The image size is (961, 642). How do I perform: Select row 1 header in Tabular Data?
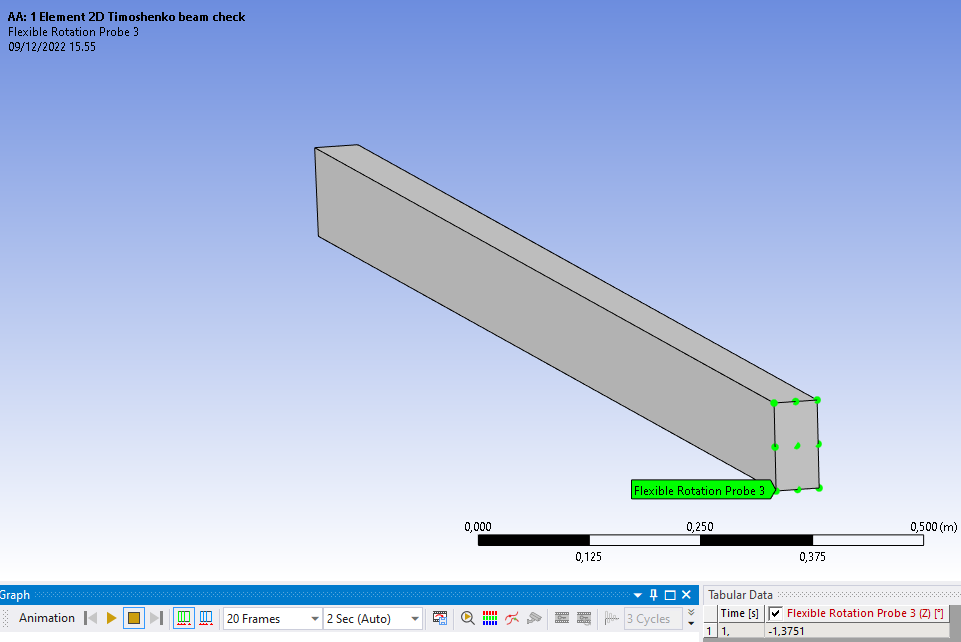click(710, 631)
